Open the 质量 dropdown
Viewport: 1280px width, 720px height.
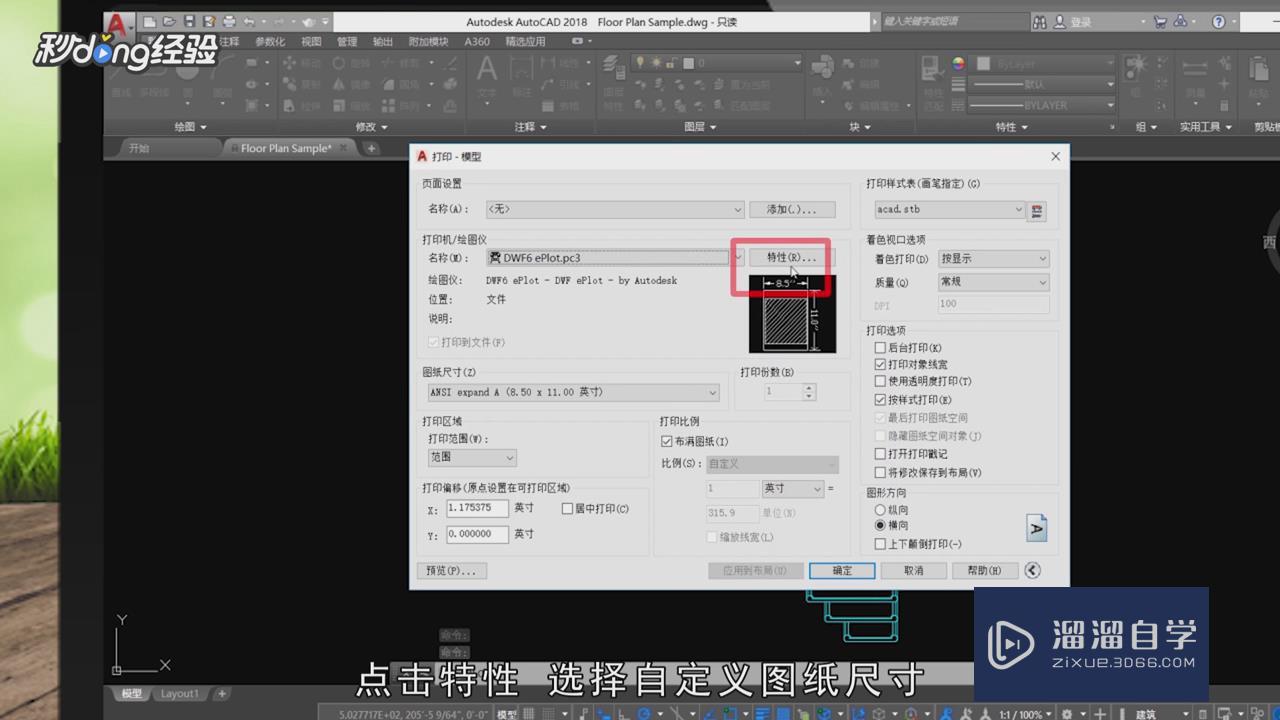[x=993, y=283]
